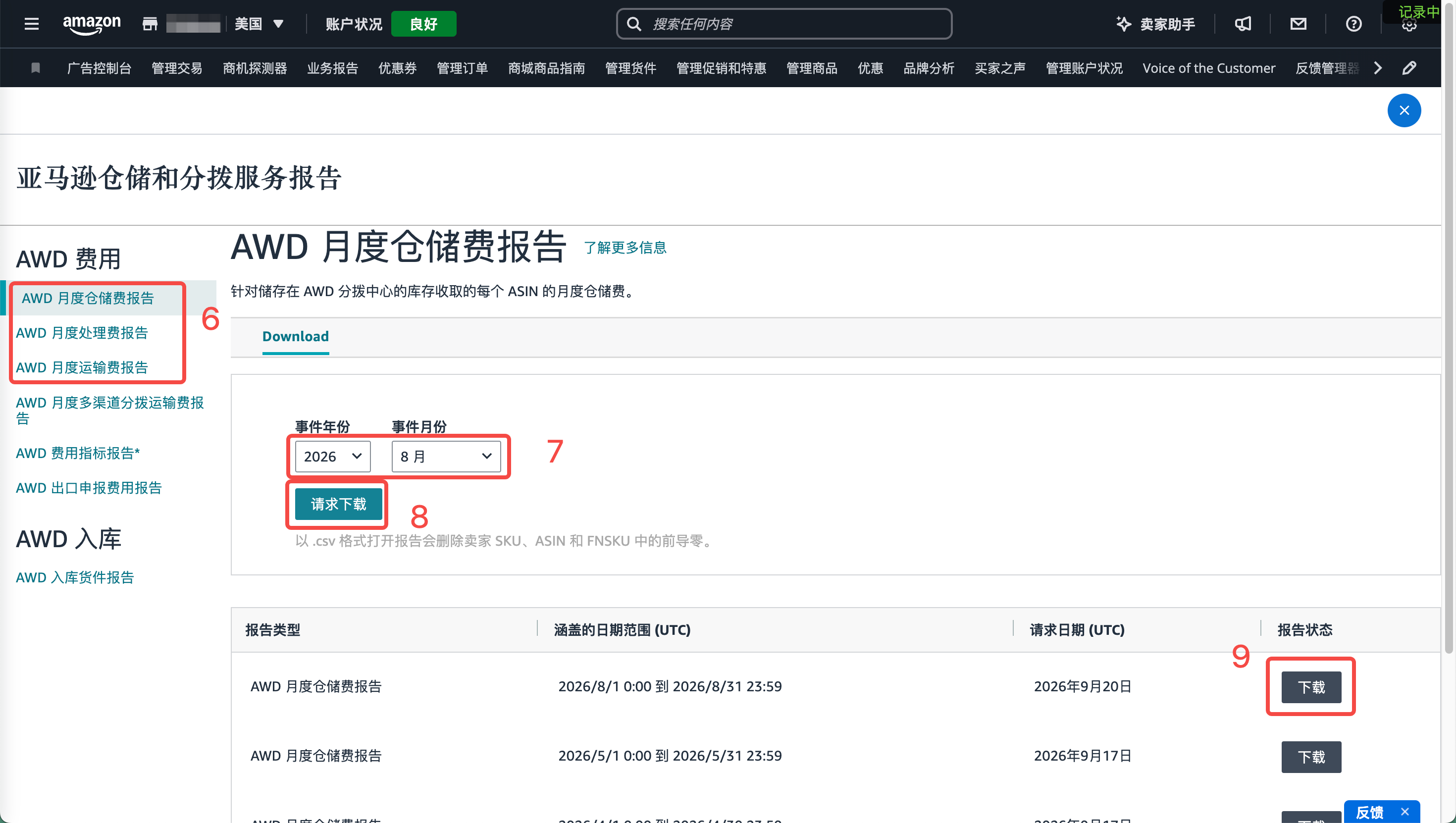The width and height of the screenshot is (1456, 823).
Task: Download the 2026/8/1 report
Action: pos(1311,687)
